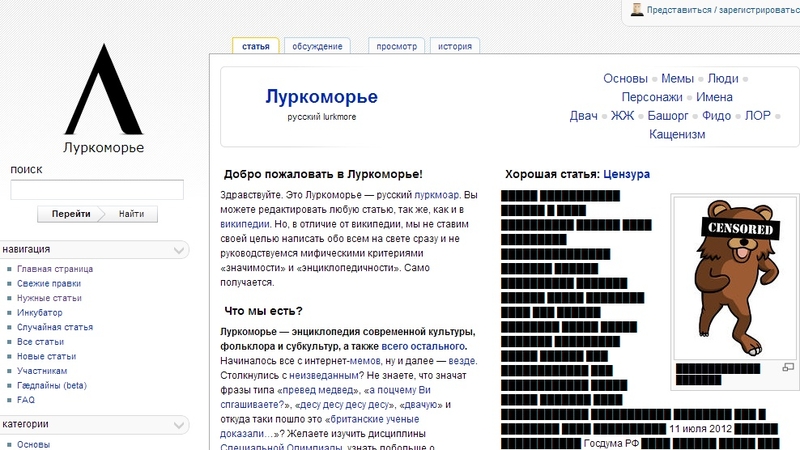Image resolution: width=800 pixels, height=450 pixels.
Task: Click the text Лукоморье under the logo
Action: pos(104,147)
